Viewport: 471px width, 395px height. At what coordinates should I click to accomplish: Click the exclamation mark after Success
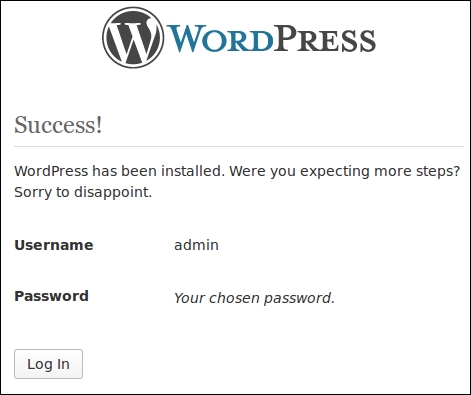[x=98, y=125]
